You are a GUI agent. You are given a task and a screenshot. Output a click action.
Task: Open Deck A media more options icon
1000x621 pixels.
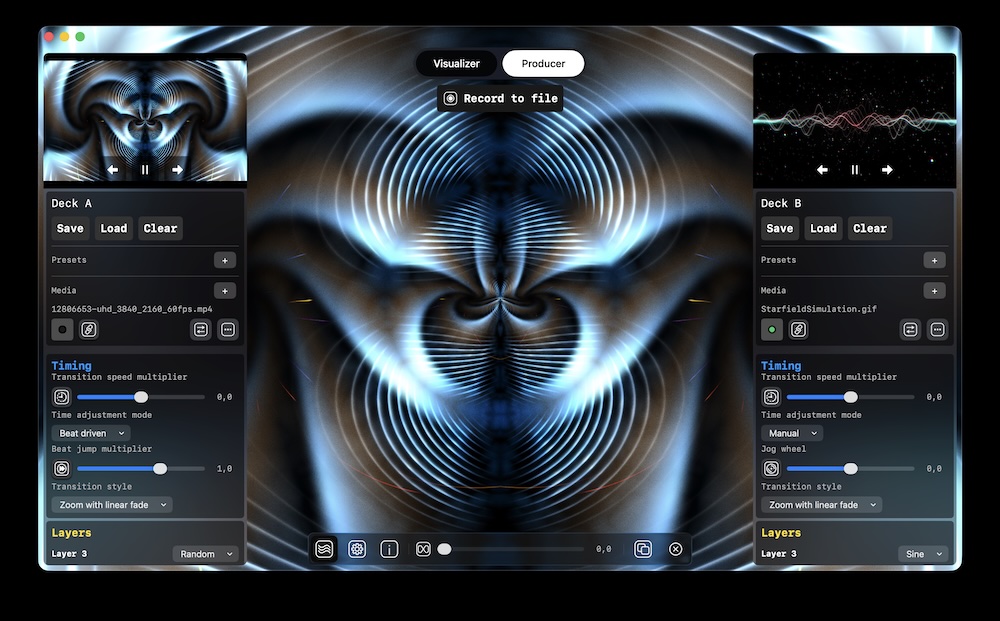tap(228, 329)
